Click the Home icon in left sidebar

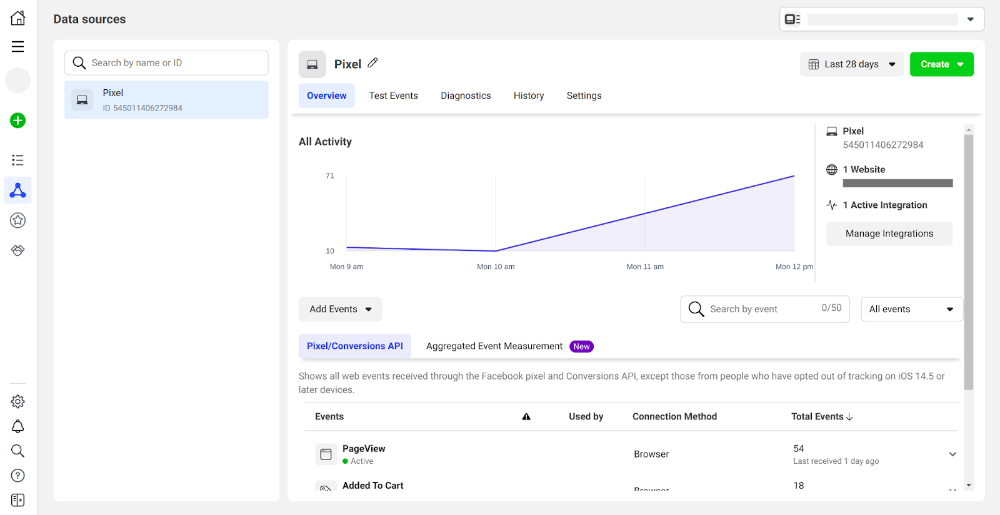pyautogui.click(x=17, y=18)
